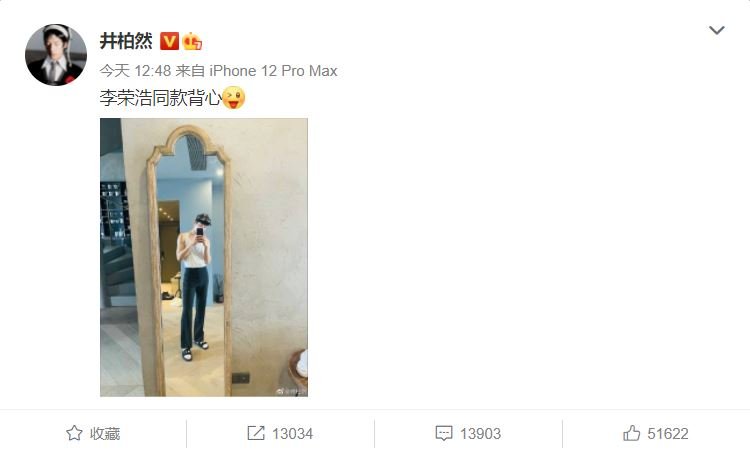Click the comment speech bubble icon
This screenshot has width=750, height=456.
(x=444, y=434)
